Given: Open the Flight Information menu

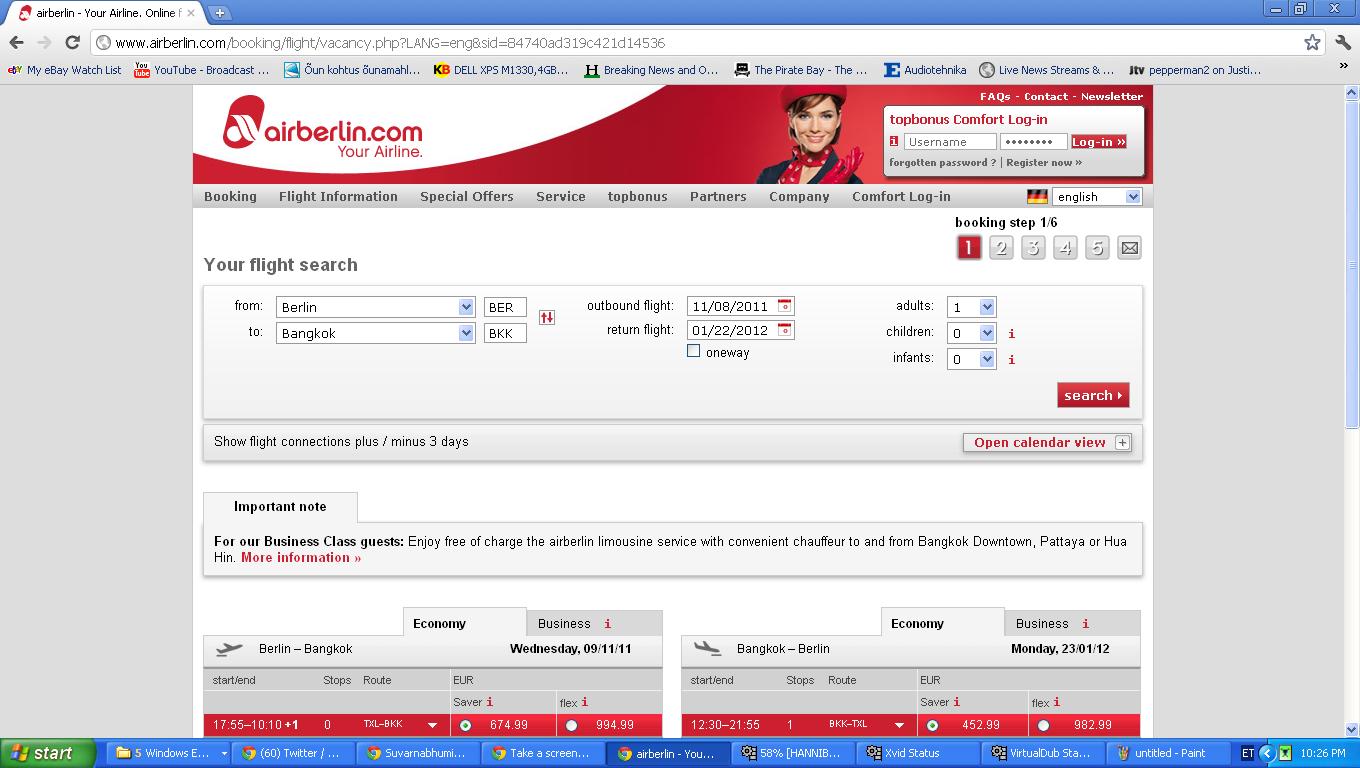Looking at the screenshot, I should tap(338, 197).
